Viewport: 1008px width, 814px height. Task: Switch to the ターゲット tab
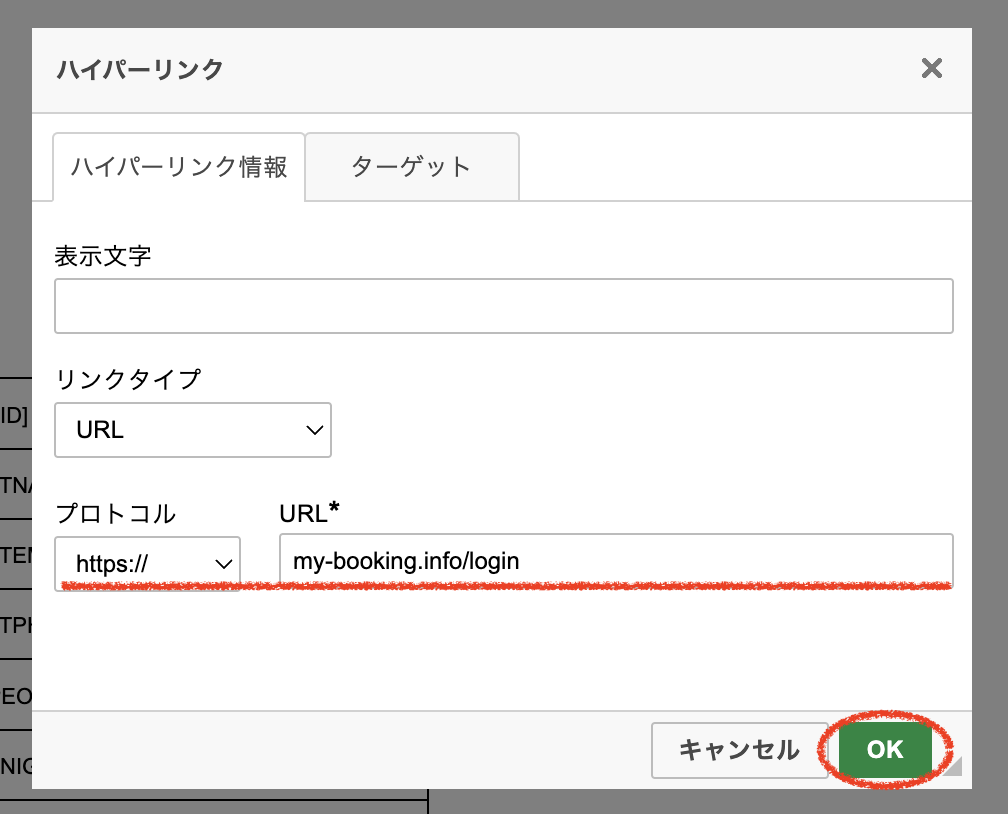[x=411, y=166]
